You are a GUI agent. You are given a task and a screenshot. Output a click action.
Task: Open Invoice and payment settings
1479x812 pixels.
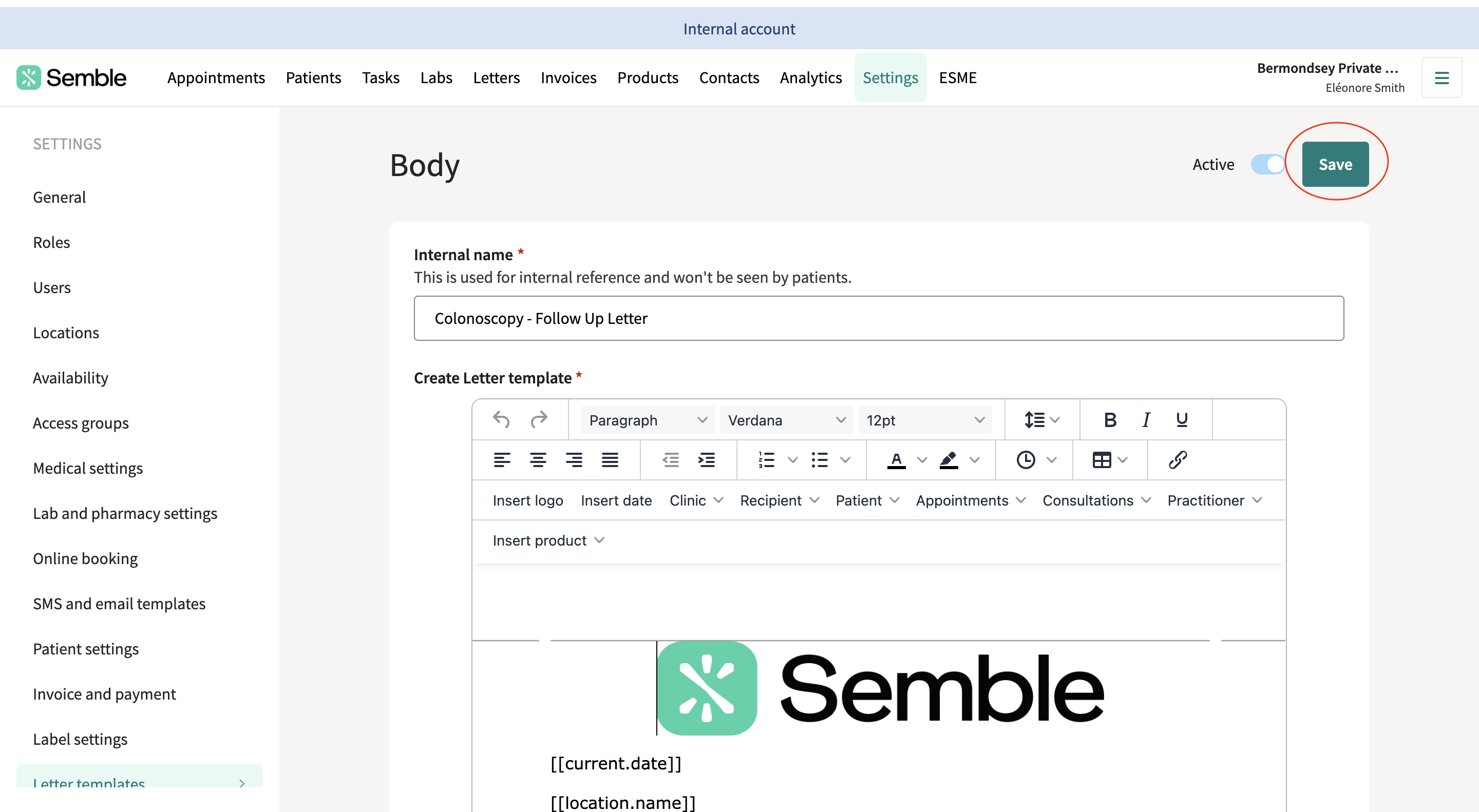pyautogui.click(x=104, y=694)
